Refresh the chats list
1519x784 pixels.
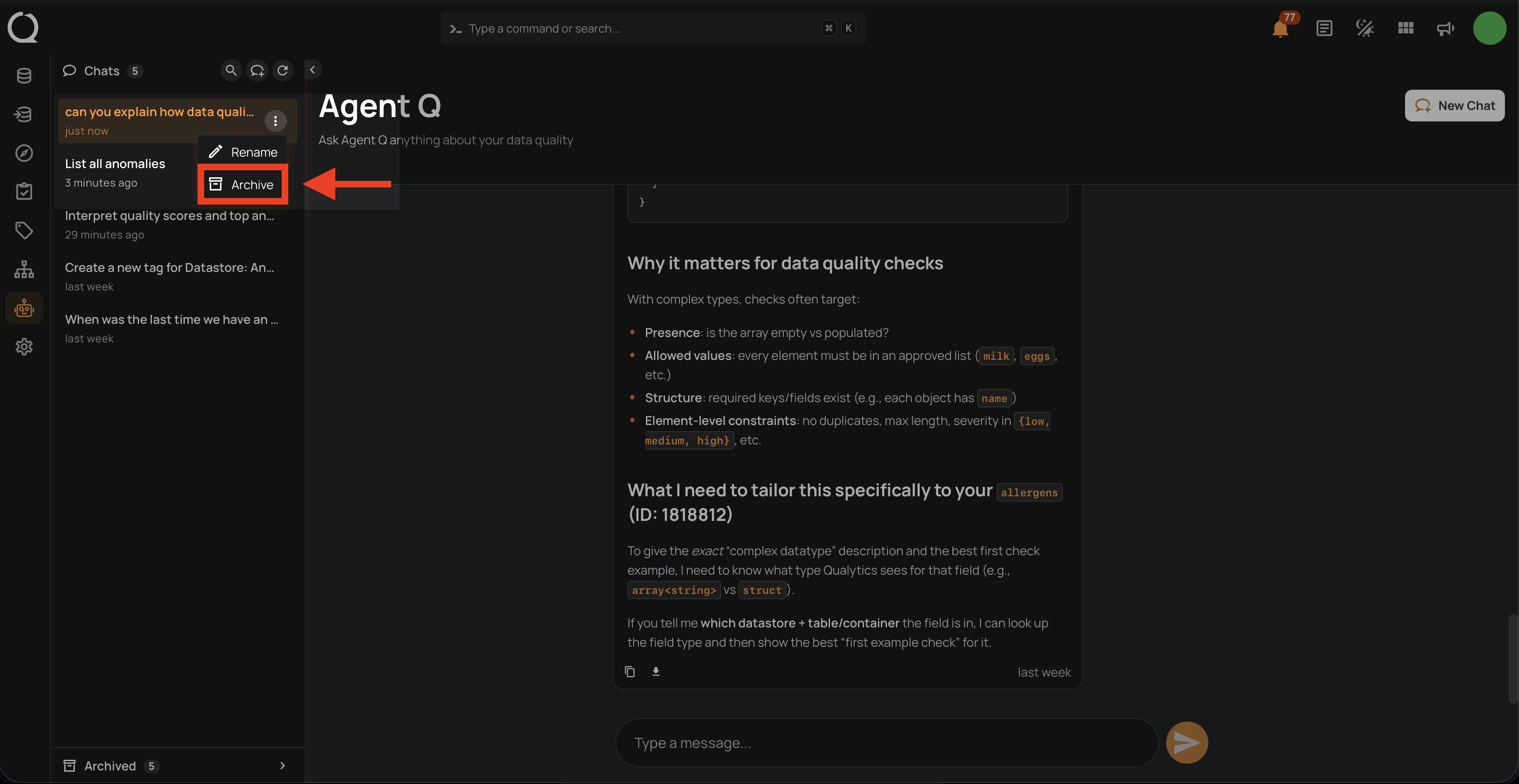pyautogui.click(x=283, y=70)
